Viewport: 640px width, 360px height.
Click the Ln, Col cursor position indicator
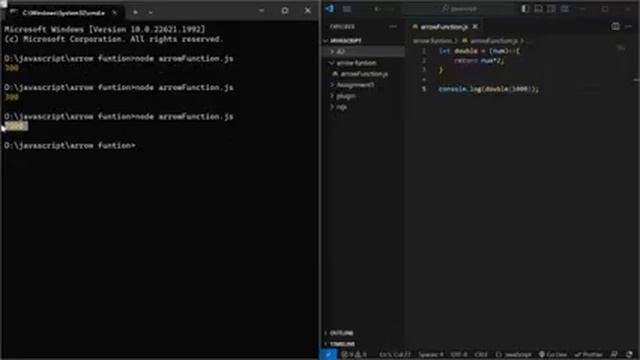coord(395,355)
